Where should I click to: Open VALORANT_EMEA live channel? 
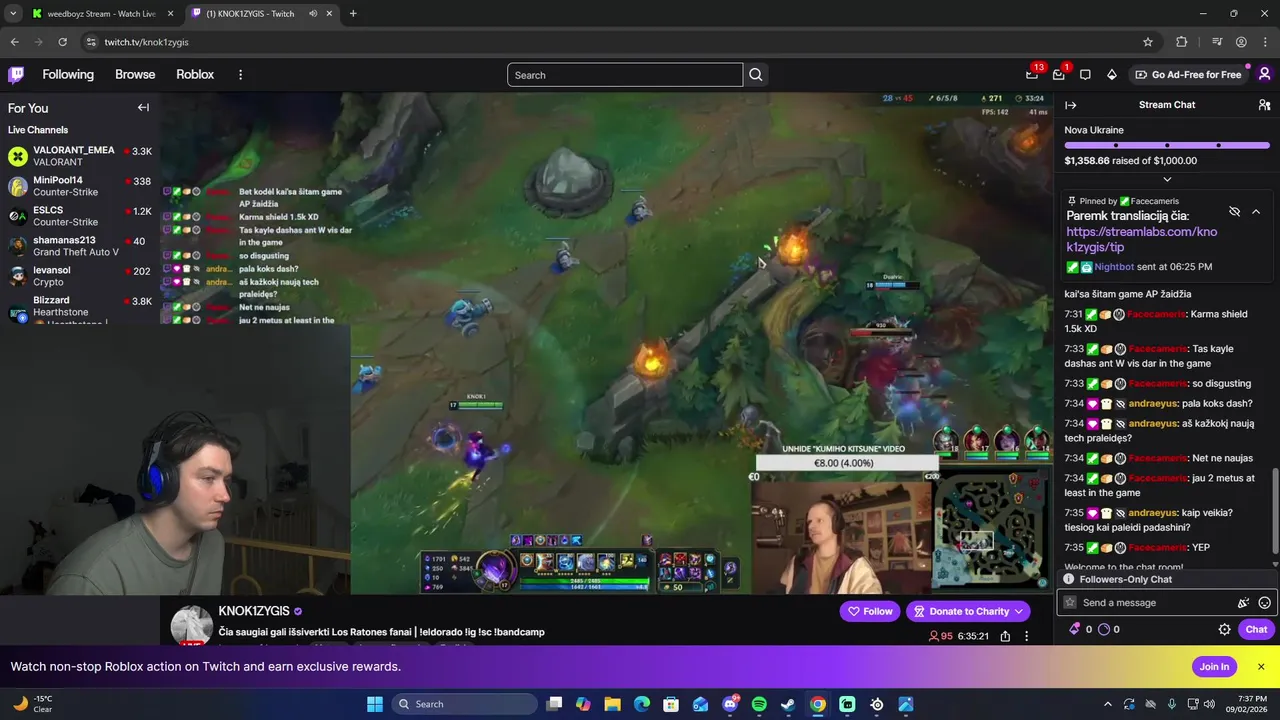[80, 156]
